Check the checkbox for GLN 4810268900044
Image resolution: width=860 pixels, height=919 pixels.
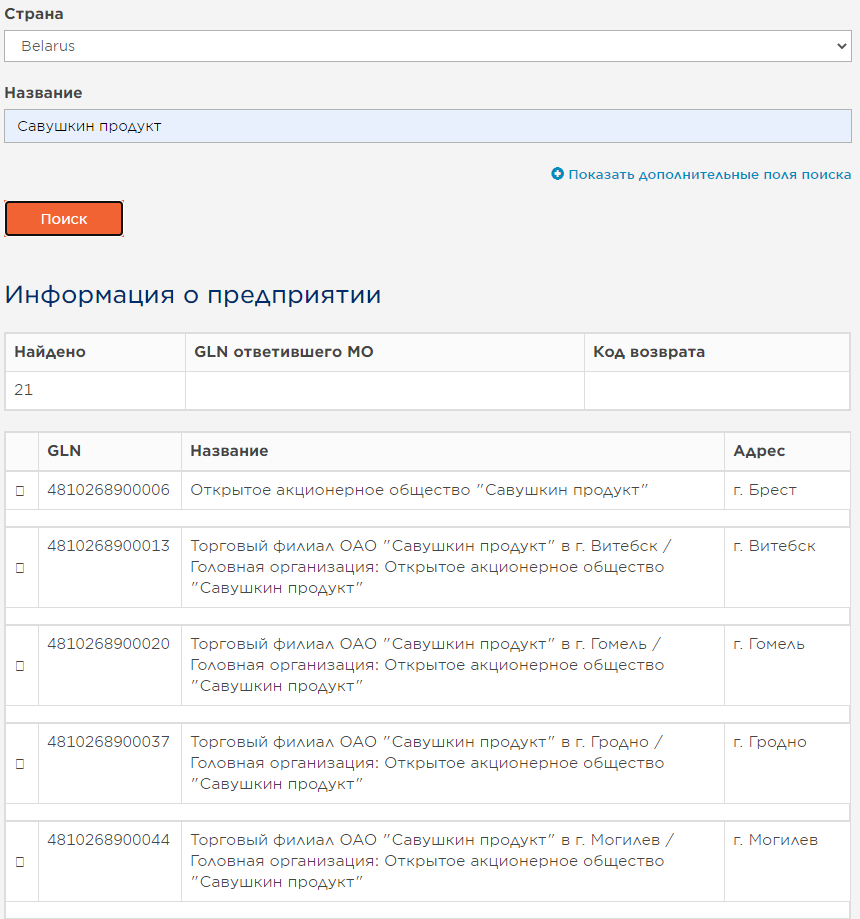[x=21, y=861]
